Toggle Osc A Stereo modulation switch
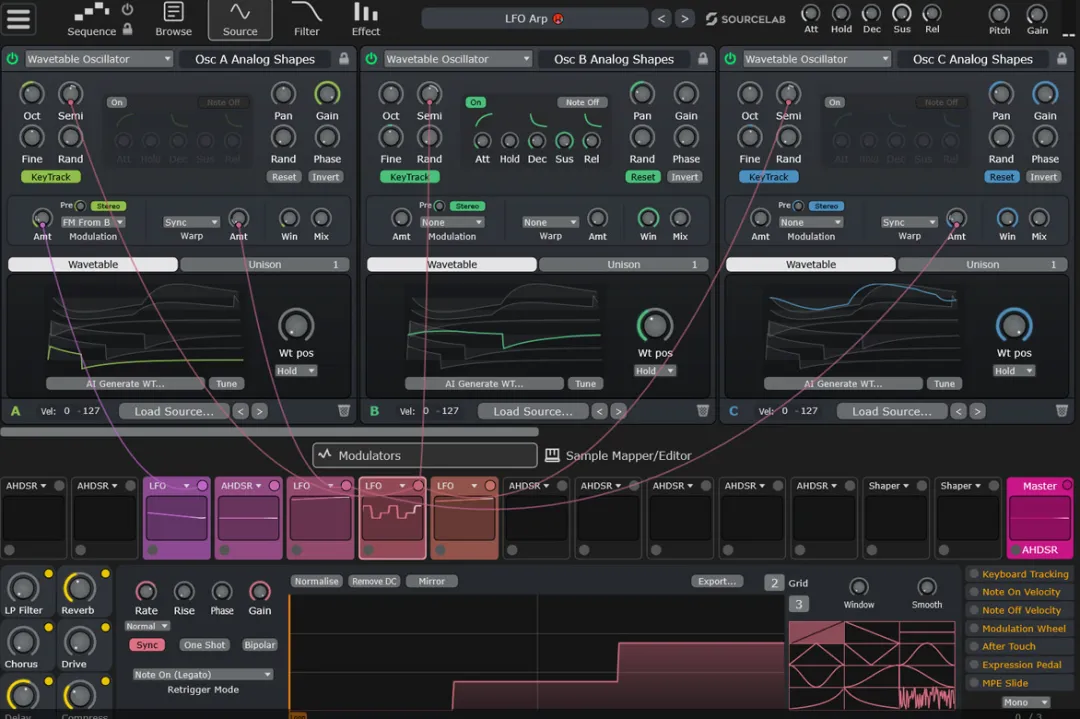Viewport: 1080px width, 719px height. (108, 206)
